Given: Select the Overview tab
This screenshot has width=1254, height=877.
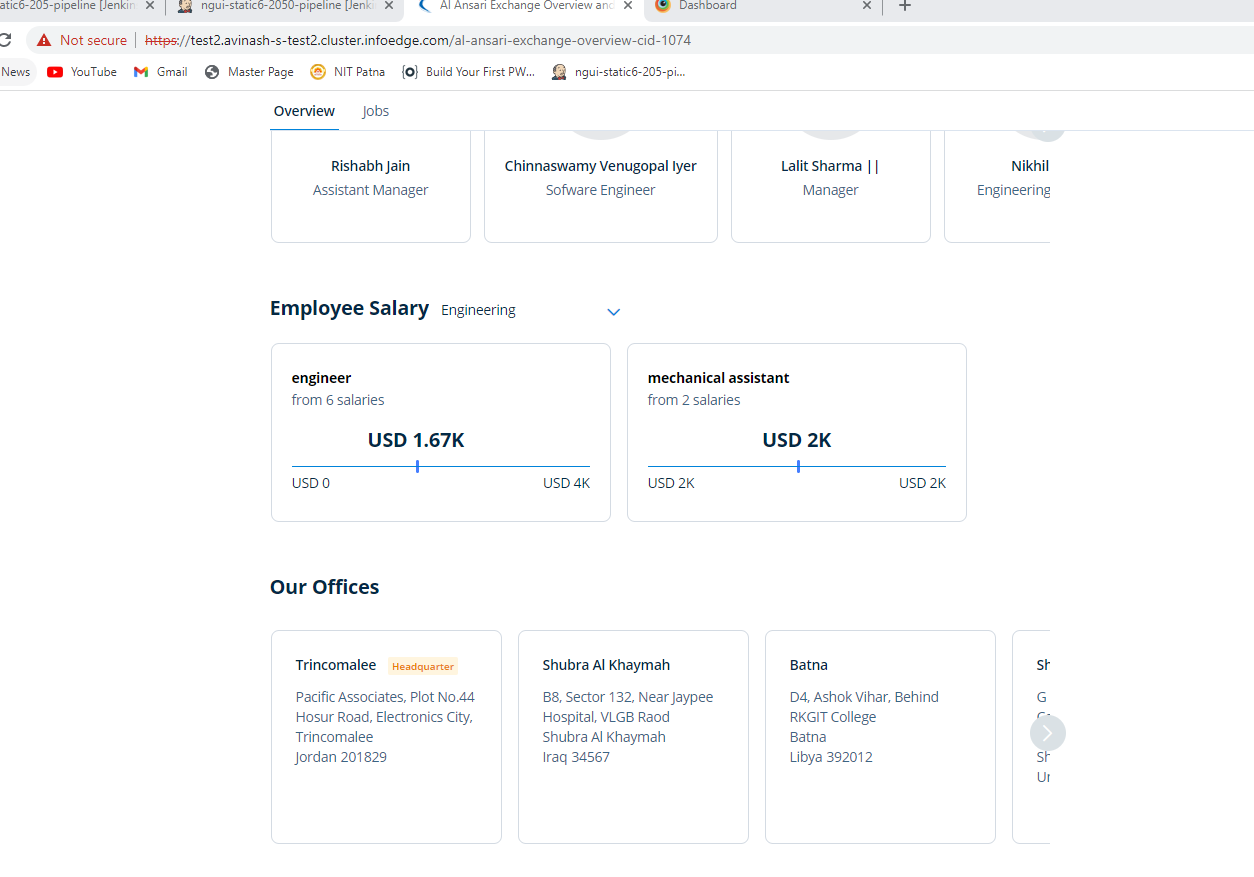Looking at the screenshot, I should pos(304,111).
